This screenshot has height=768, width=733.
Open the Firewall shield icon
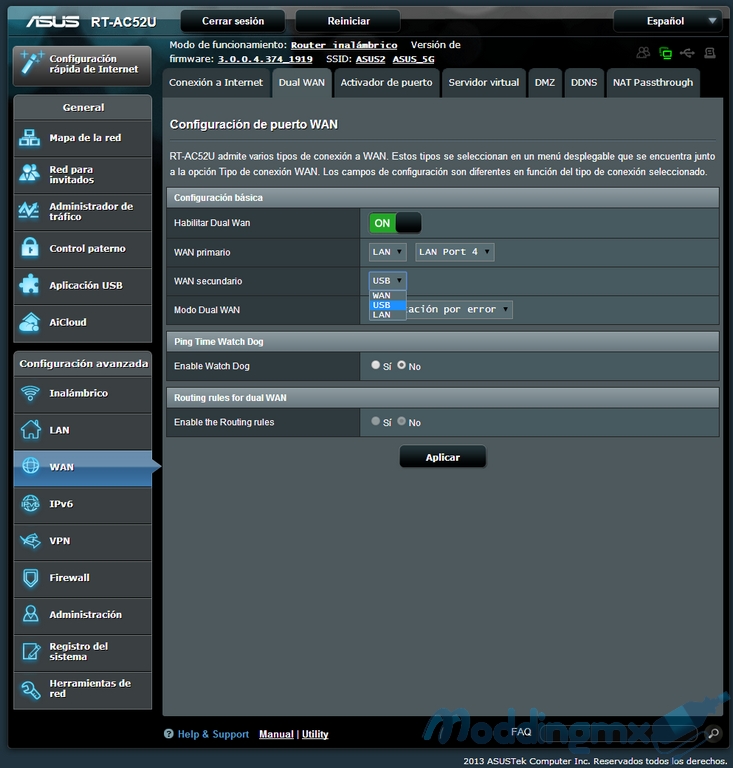30,578
